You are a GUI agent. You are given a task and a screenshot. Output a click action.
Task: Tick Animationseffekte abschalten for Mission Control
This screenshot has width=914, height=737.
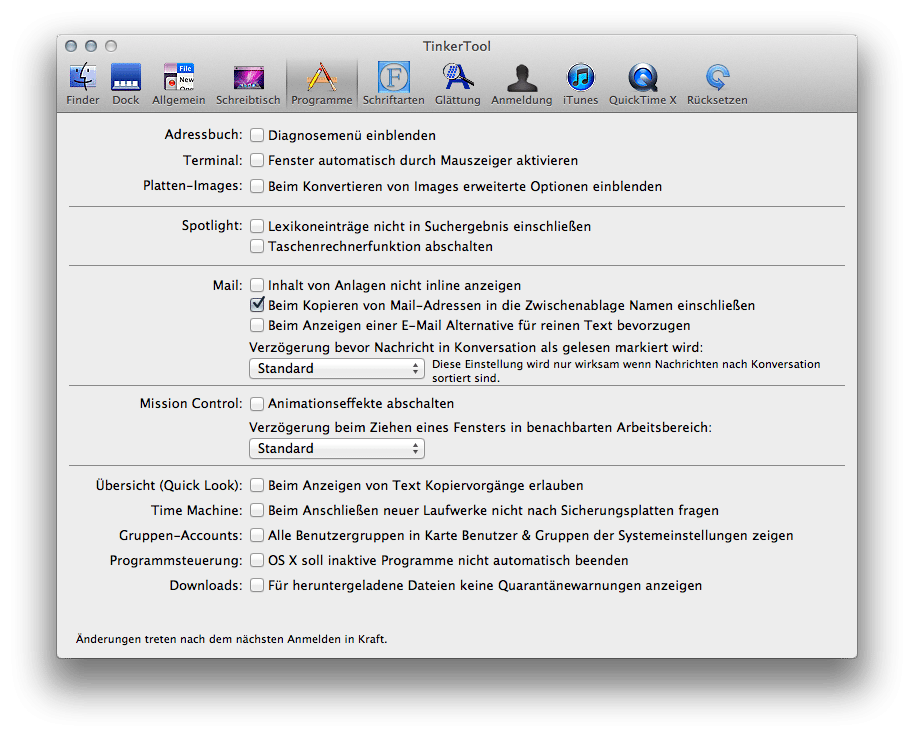pos(256,403)
